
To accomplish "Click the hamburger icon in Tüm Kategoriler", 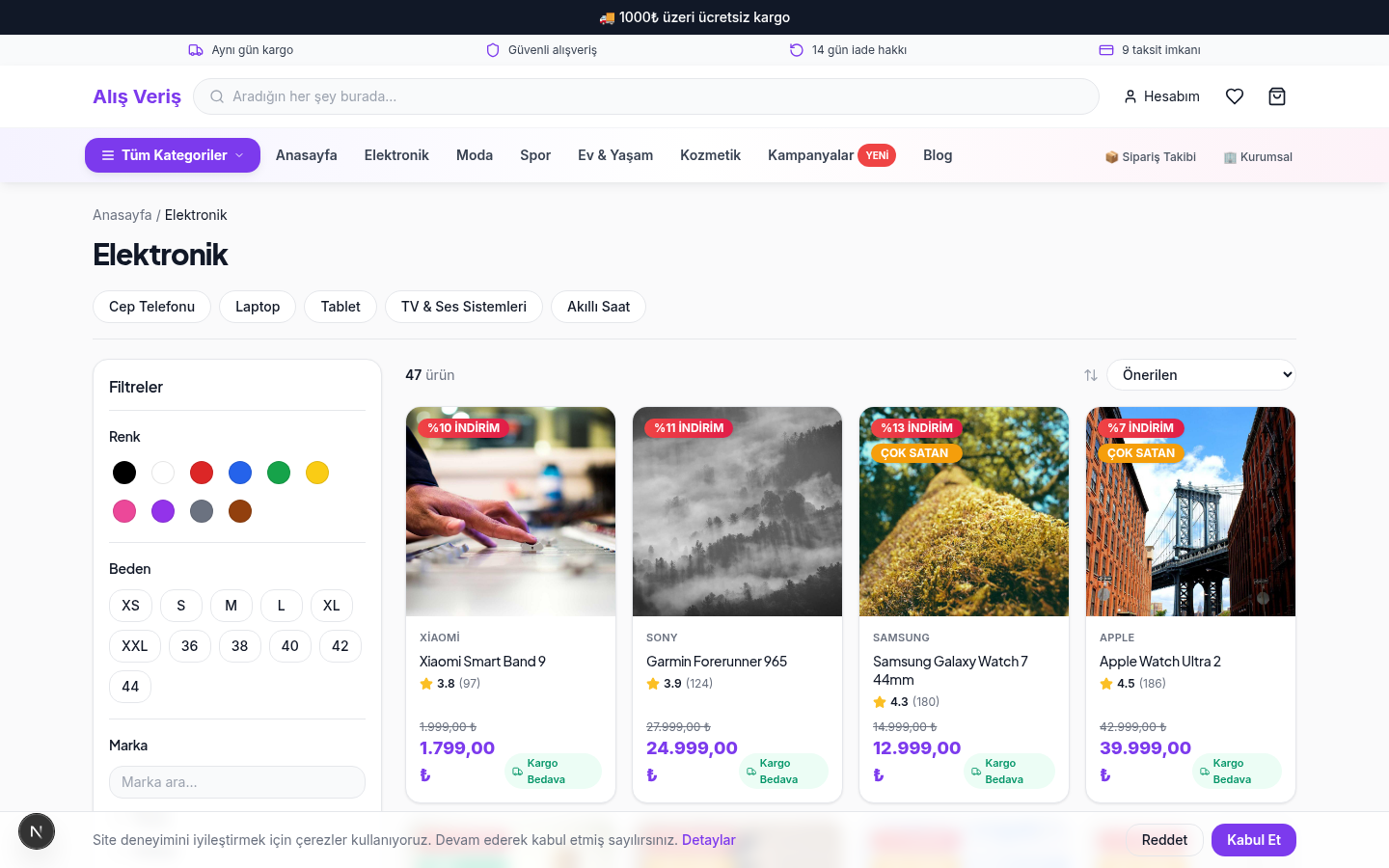I will pos(108,155).
